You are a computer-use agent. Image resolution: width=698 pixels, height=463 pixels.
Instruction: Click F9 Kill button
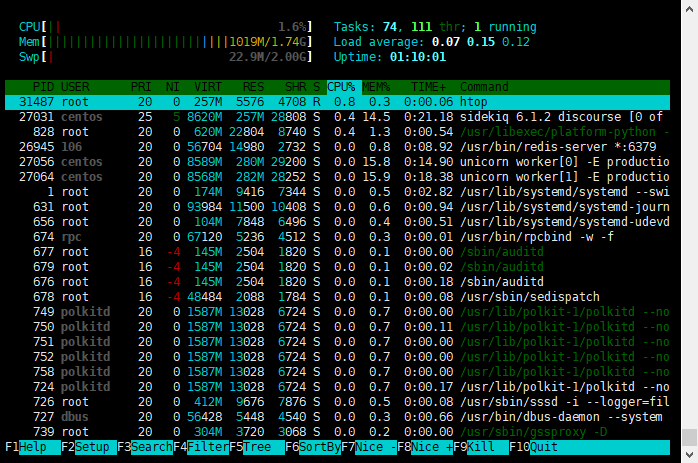pos(481,447)
